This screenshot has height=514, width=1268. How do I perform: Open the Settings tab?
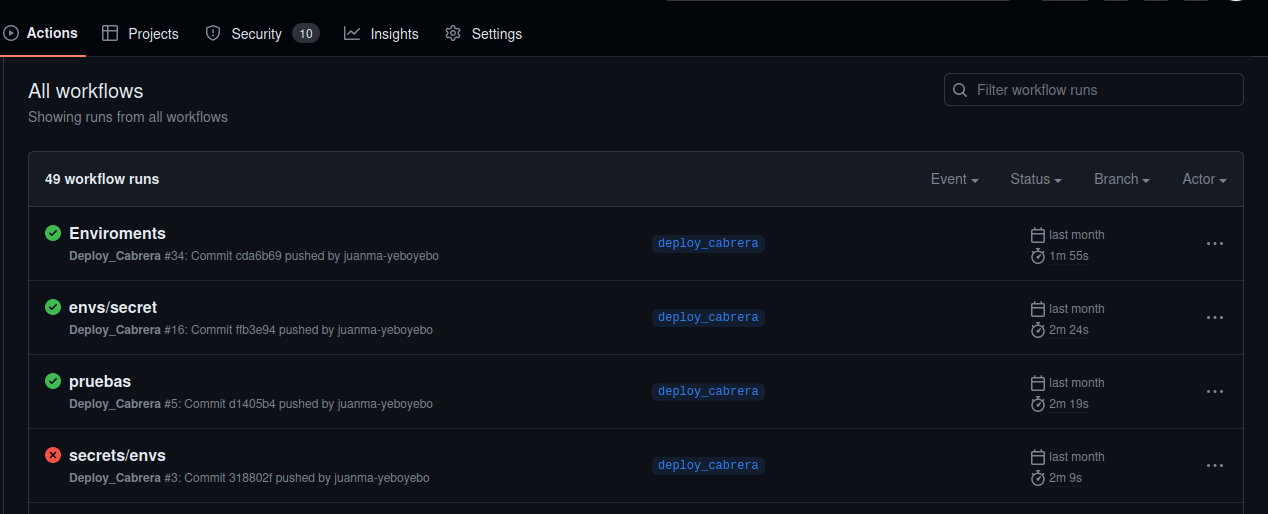[484, 33]
